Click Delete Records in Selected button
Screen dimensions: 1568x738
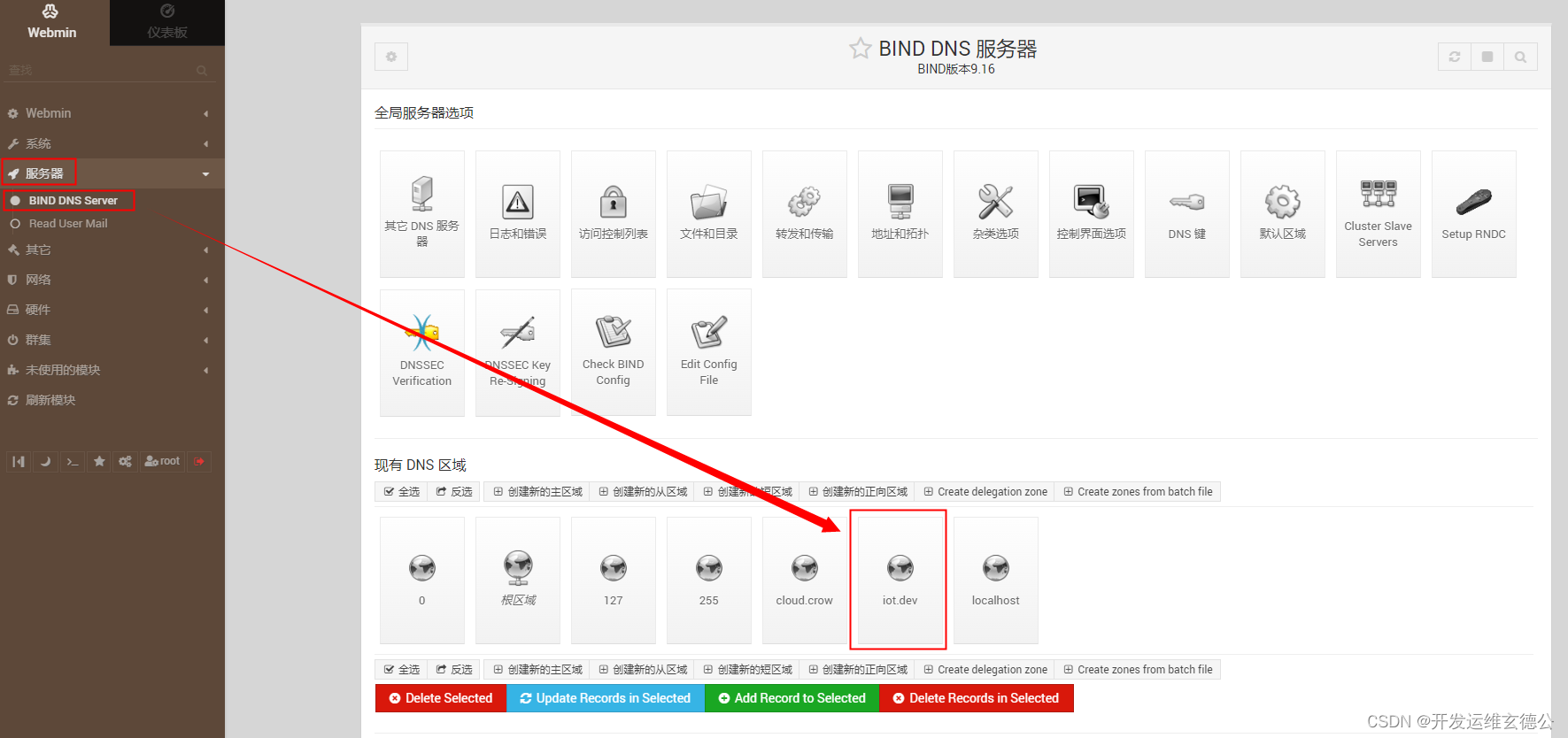pyautogui.click(x=977, y=698)
